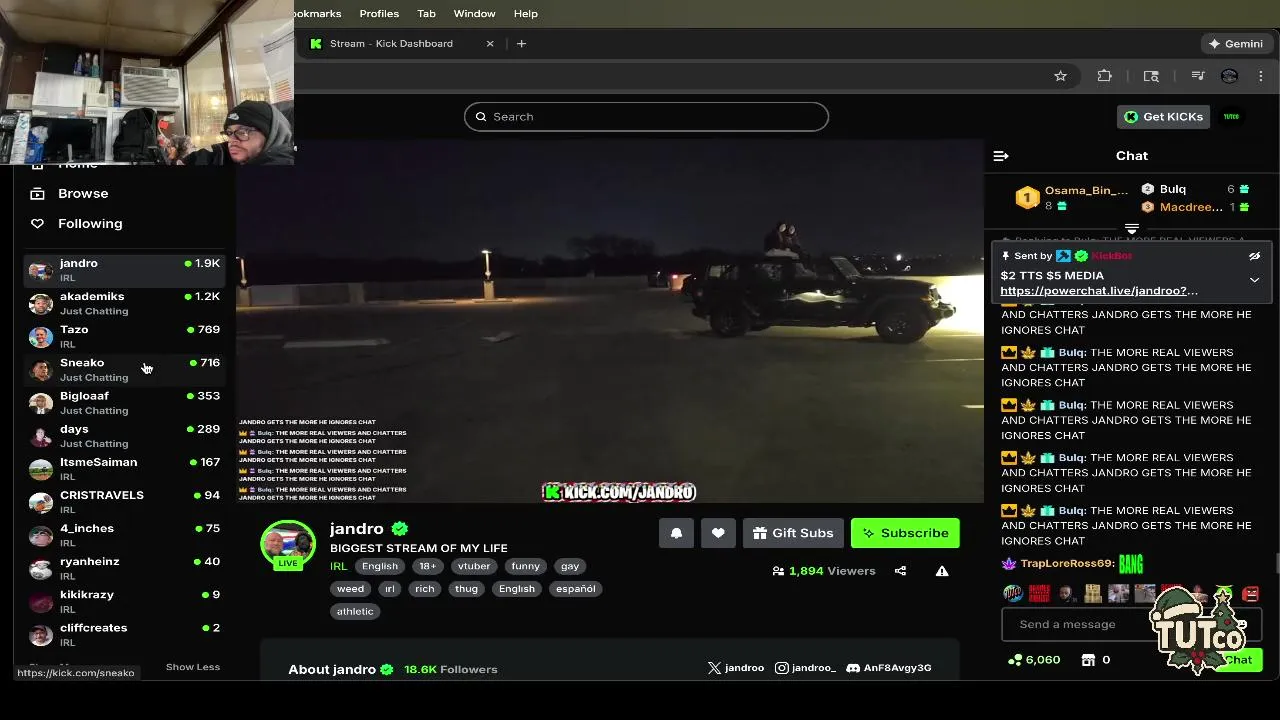Expand pinned message chevron
This screenshot has height=720, width=1280.
click(x=1254, y=280)
